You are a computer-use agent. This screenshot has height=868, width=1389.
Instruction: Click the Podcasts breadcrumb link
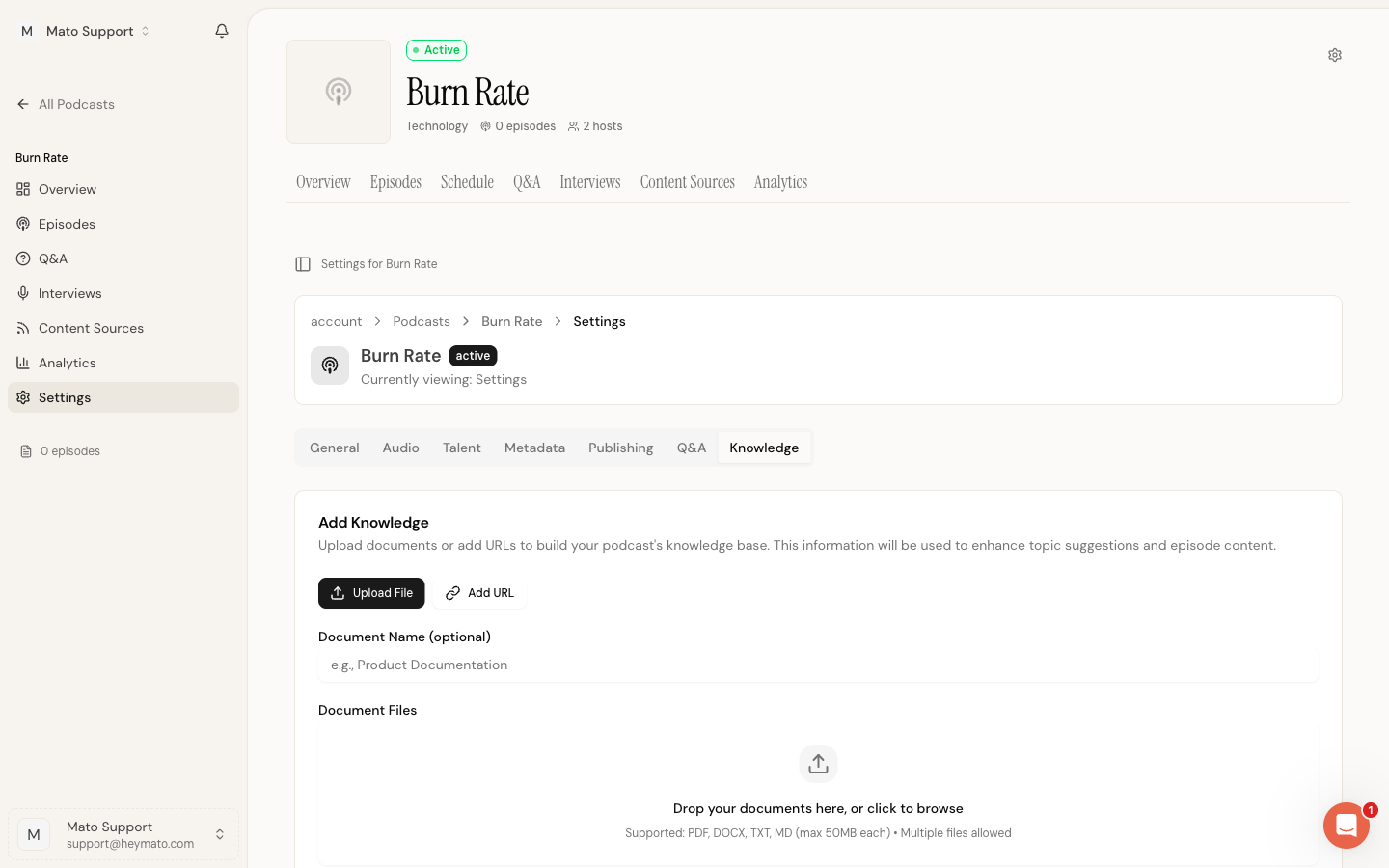tap(422, 321)
